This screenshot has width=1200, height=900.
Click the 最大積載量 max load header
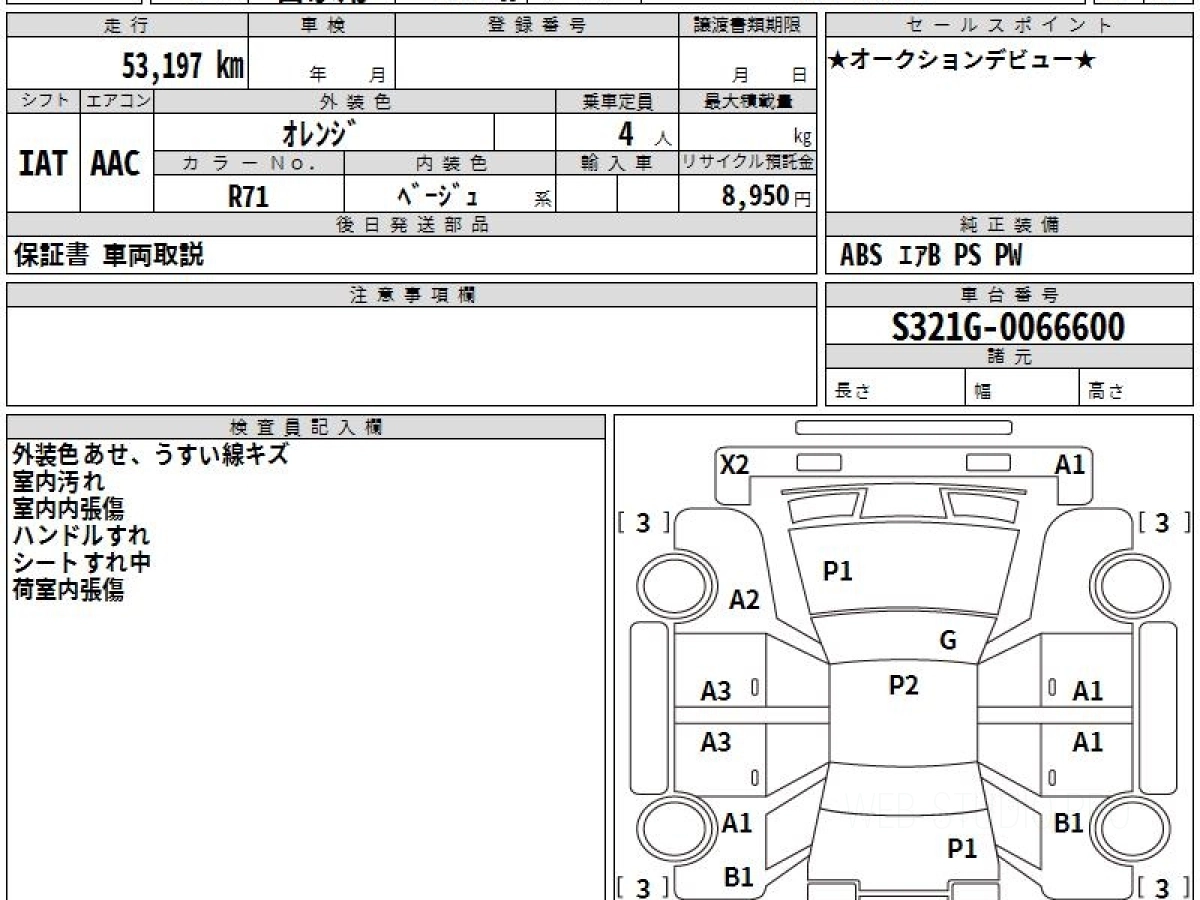pyautogui.click(x=747, y=101)
